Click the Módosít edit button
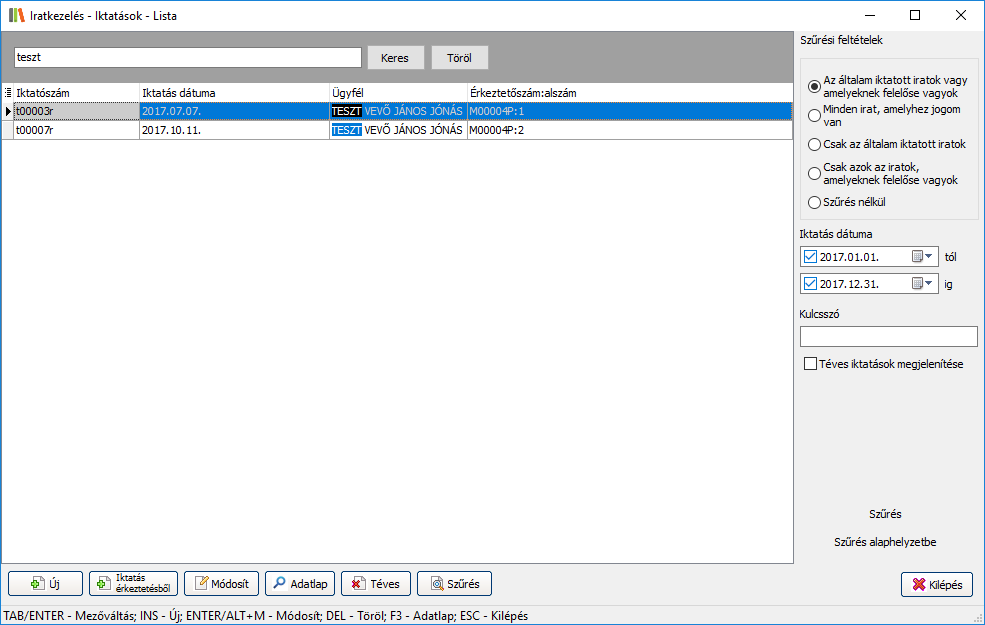The height and width of the screenshot is (625, 985). 222,584
